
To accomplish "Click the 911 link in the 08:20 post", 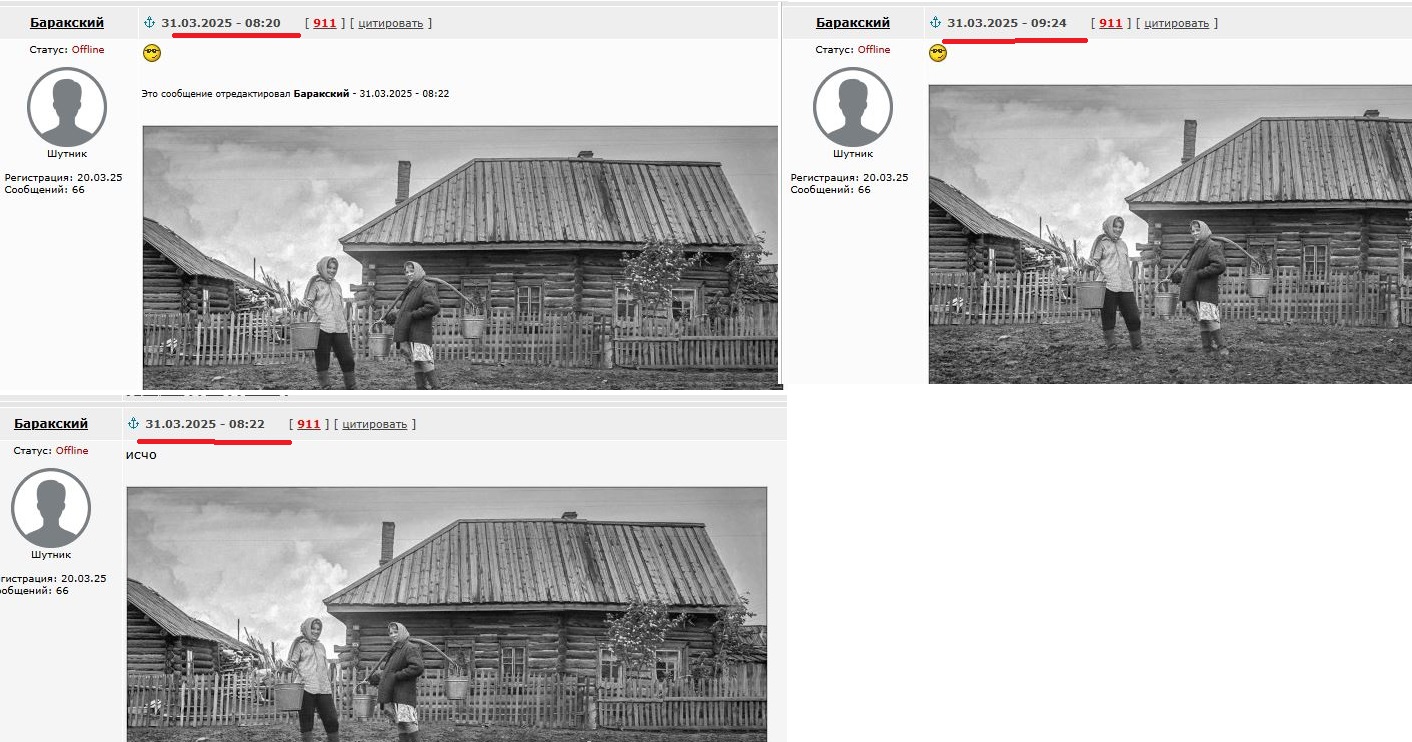I will tap(324, 23).
